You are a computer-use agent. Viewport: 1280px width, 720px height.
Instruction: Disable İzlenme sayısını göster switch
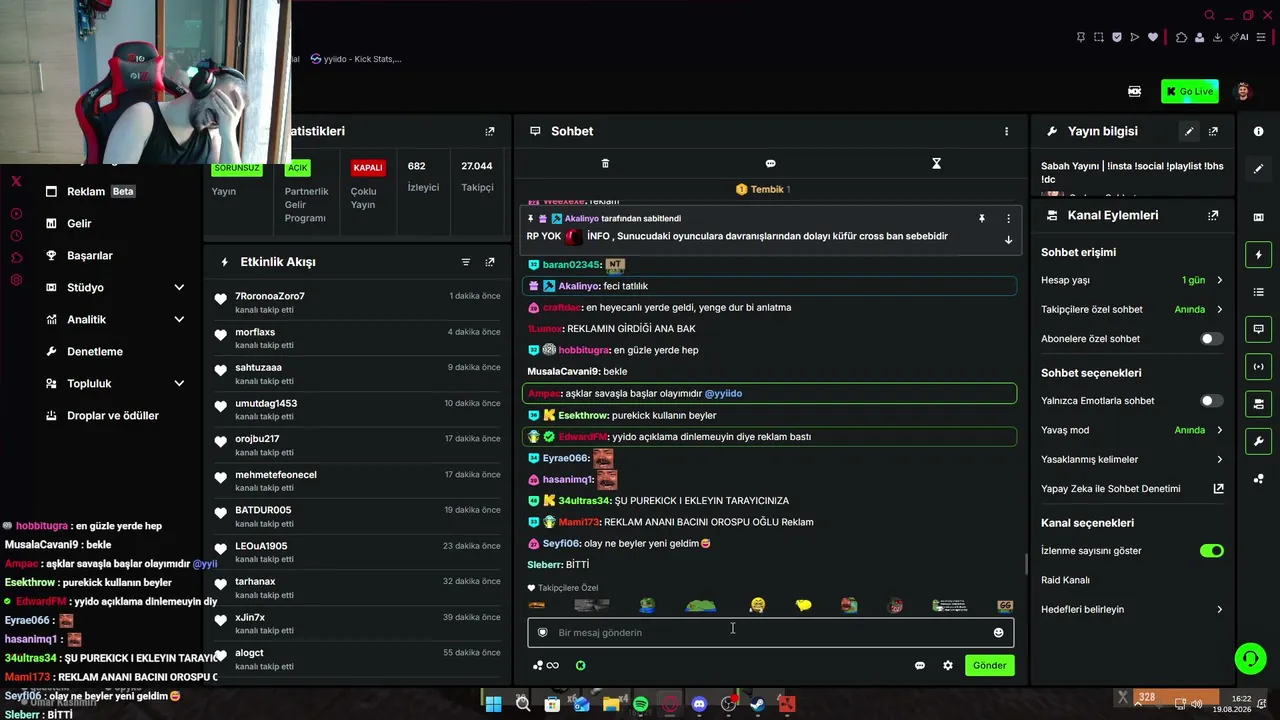coord(1211,551)
